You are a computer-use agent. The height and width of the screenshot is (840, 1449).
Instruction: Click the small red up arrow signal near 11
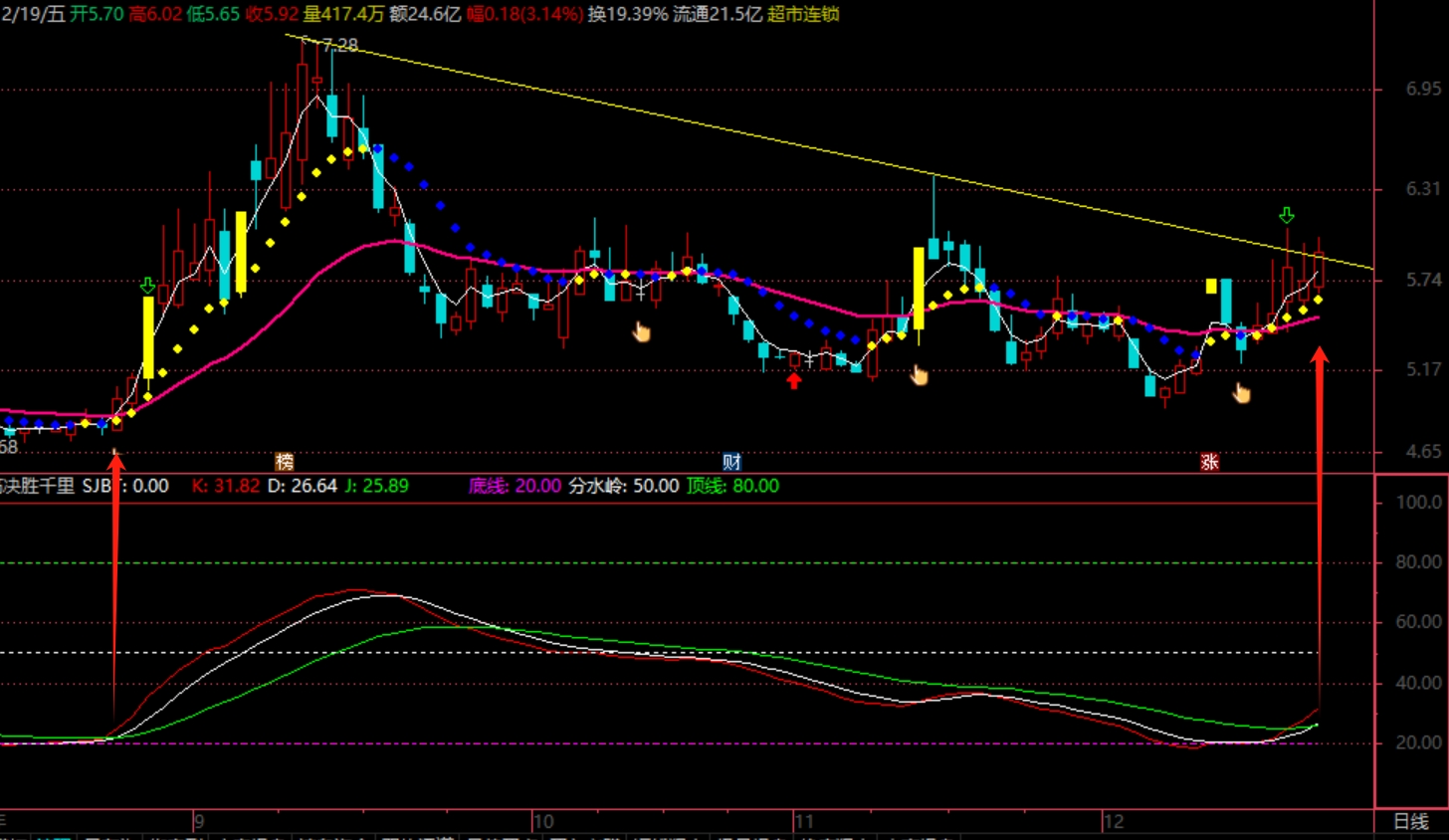794,380
